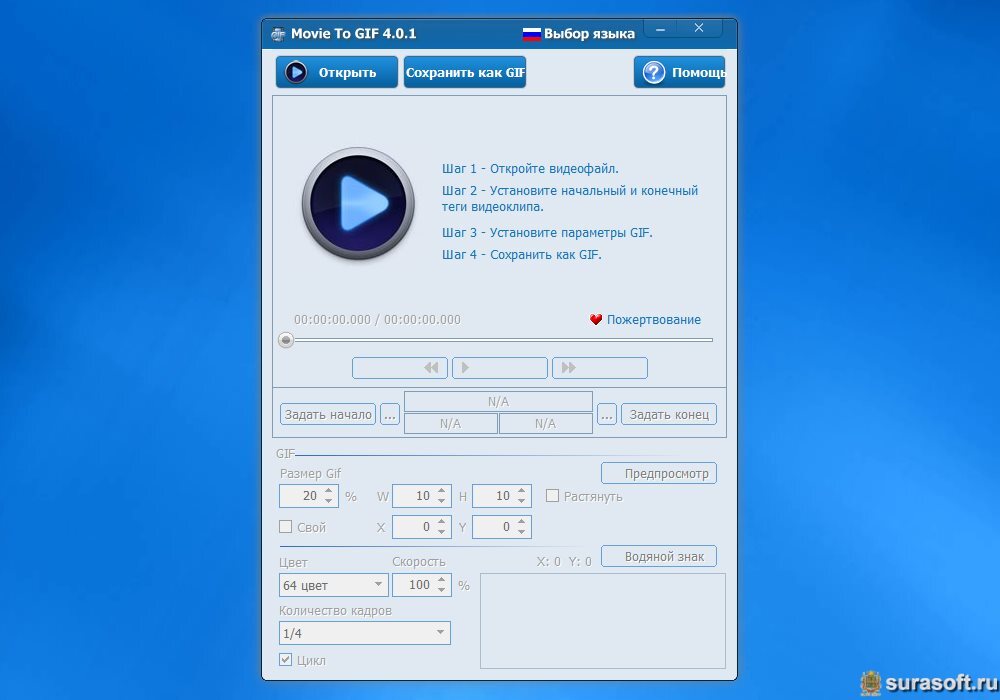The image size is (1000, 700).
Task: Decrease the H height spinner
Action: click(x=522, y=501)
